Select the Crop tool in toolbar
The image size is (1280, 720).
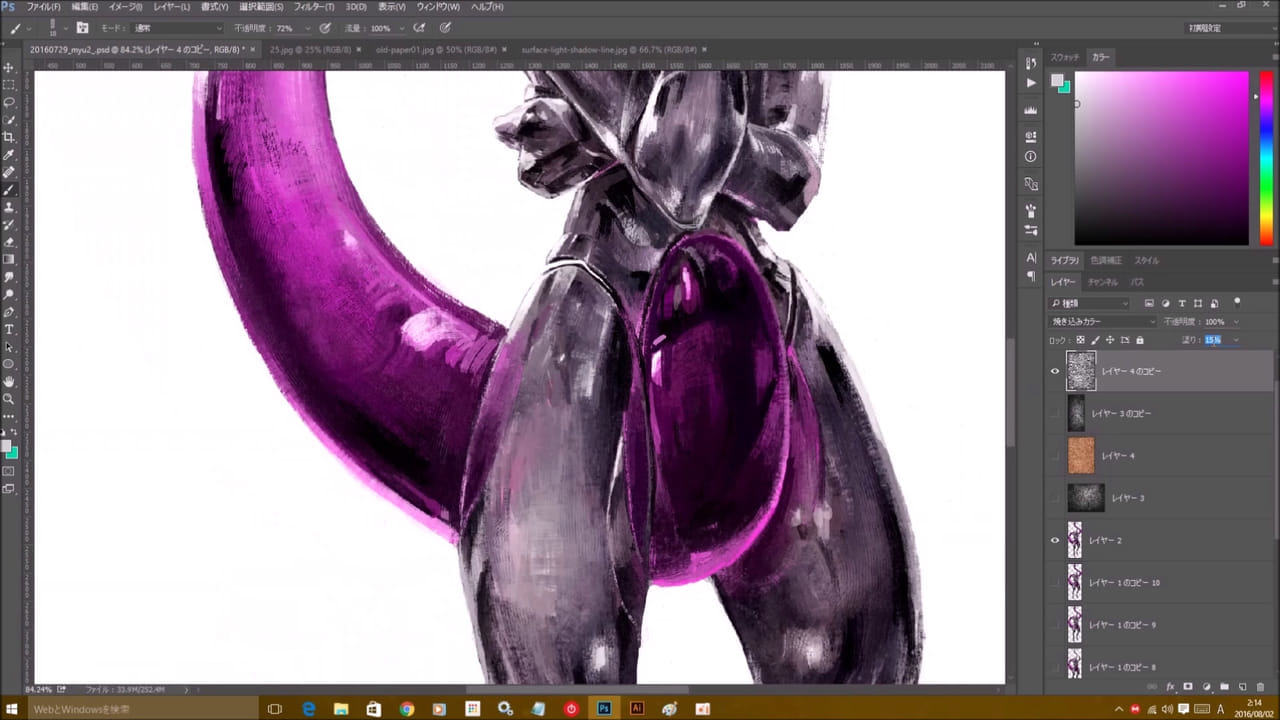(9, 137)
